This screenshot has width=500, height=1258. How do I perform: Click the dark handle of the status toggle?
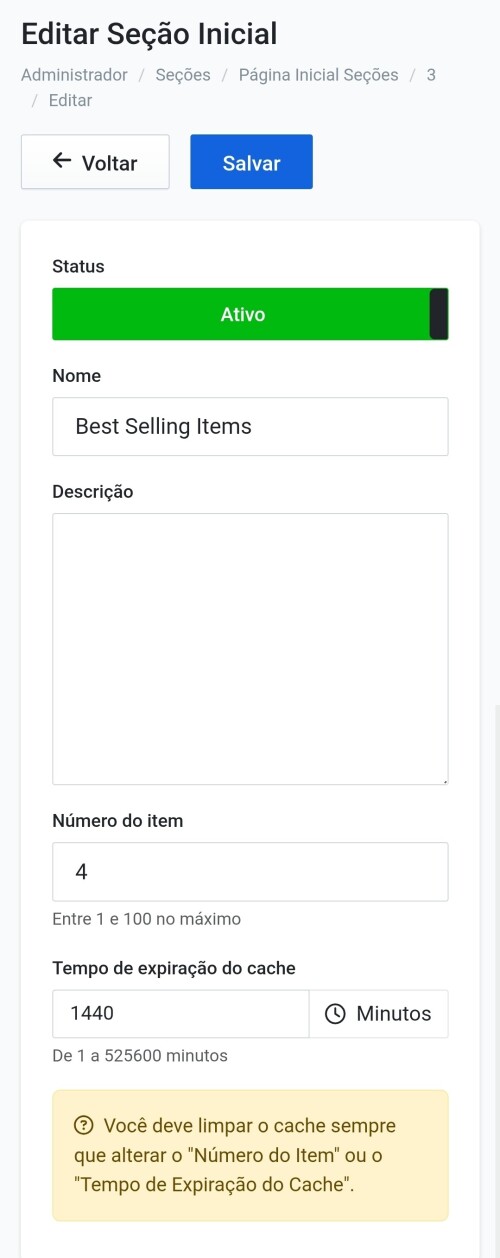(x=438, y=314)
